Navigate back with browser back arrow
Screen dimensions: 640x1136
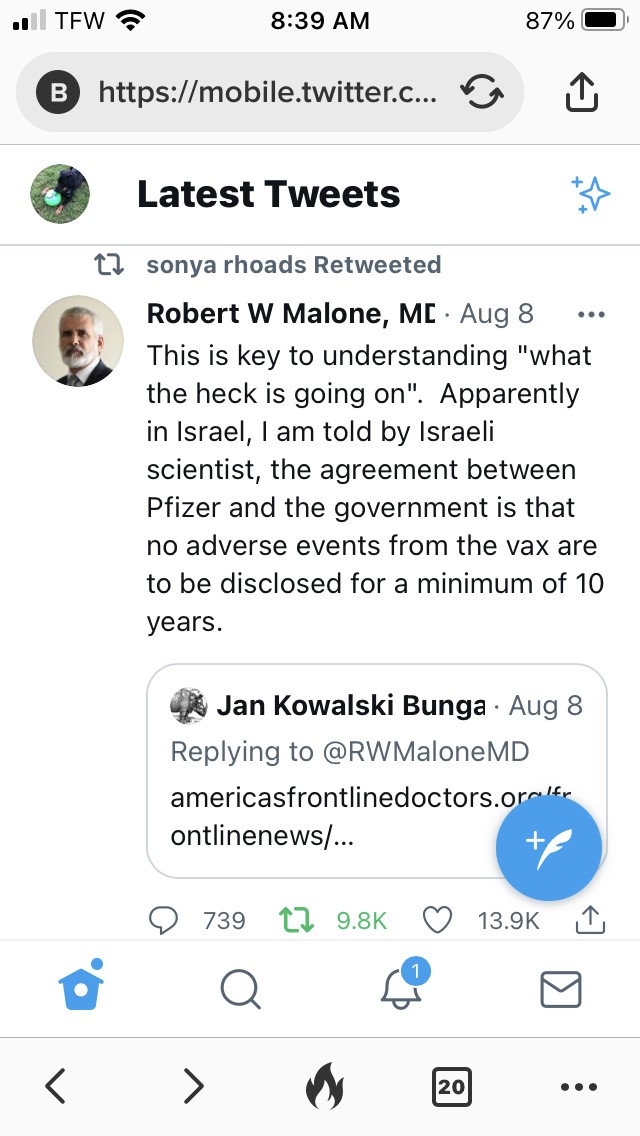tap(56, 1085)
